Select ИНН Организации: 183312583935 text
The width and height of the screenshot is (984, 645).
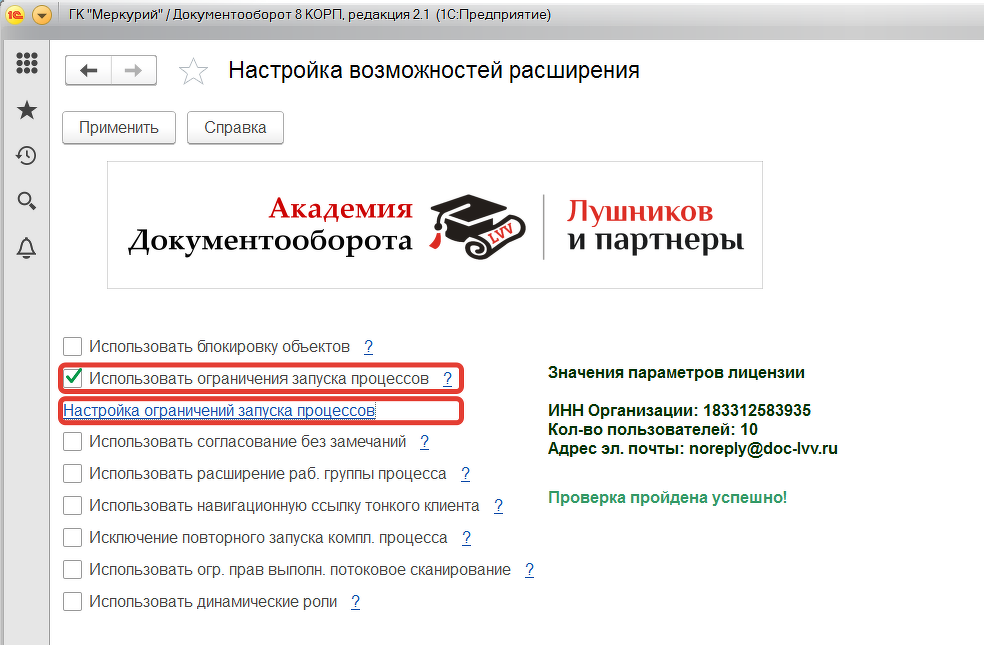680,410
